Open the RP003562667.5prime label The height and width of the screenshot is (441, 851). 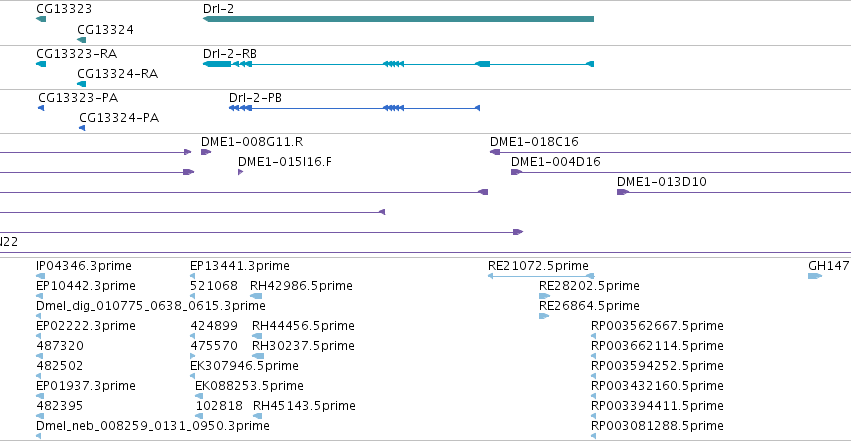[657, 325]
